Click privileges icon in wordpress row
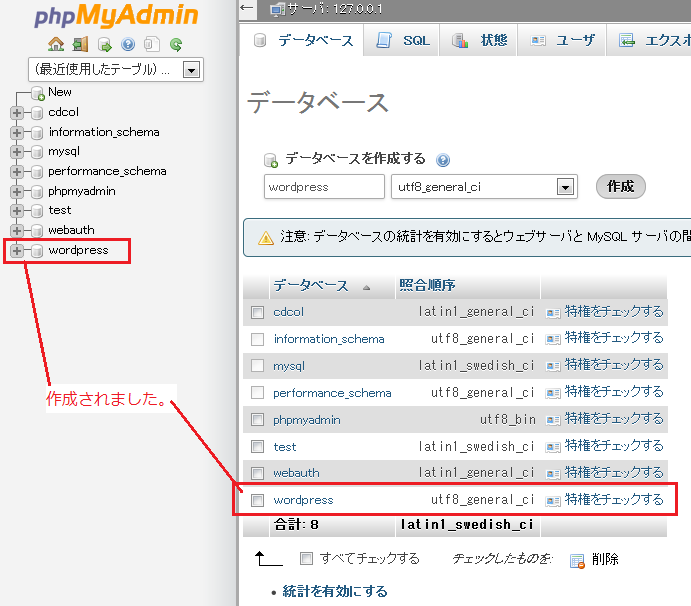This screenshot has height=606, width=691. (553, 501)
